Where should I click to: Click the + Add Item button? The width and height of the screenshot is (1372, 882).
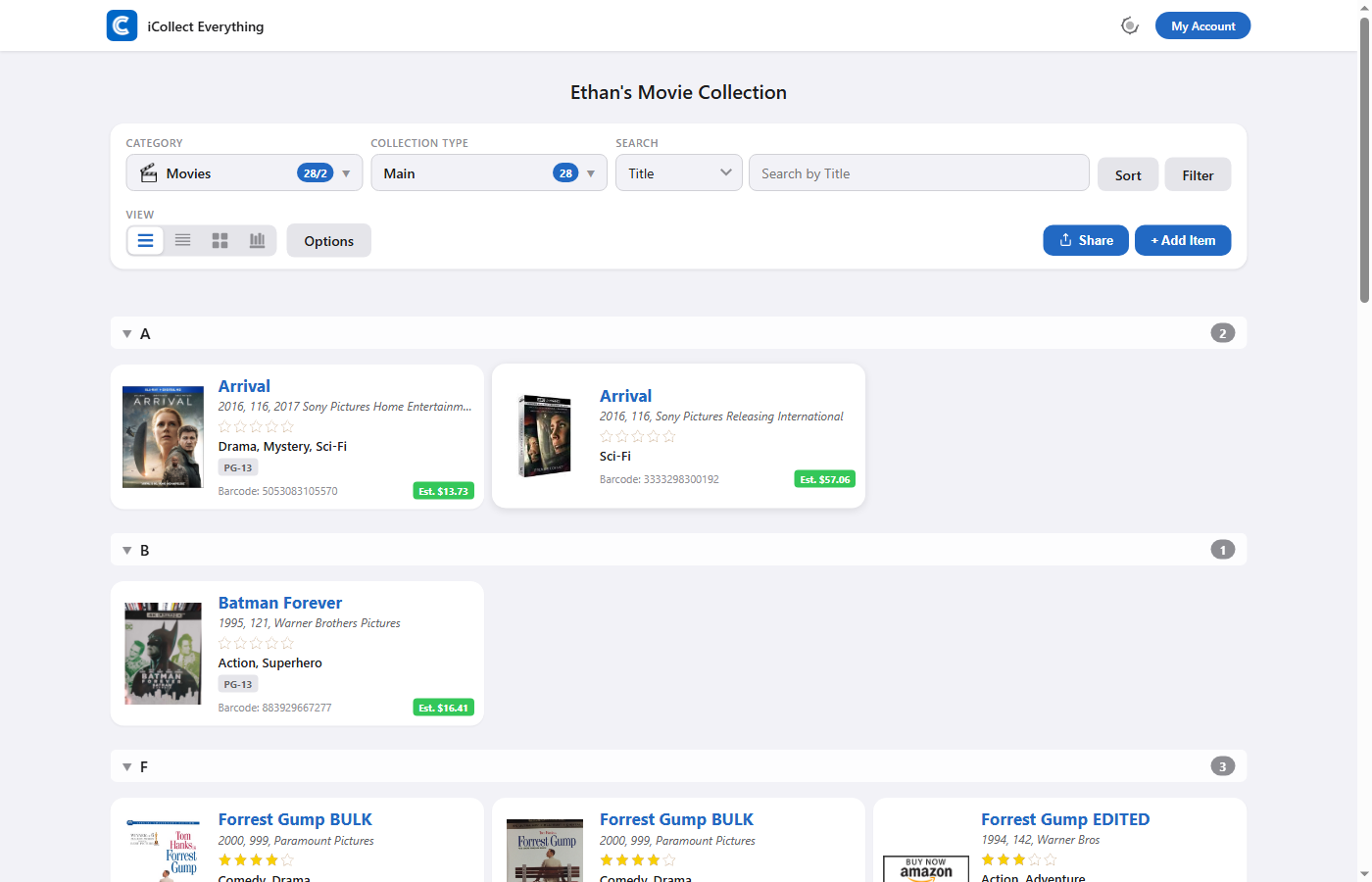[1182, 240]
